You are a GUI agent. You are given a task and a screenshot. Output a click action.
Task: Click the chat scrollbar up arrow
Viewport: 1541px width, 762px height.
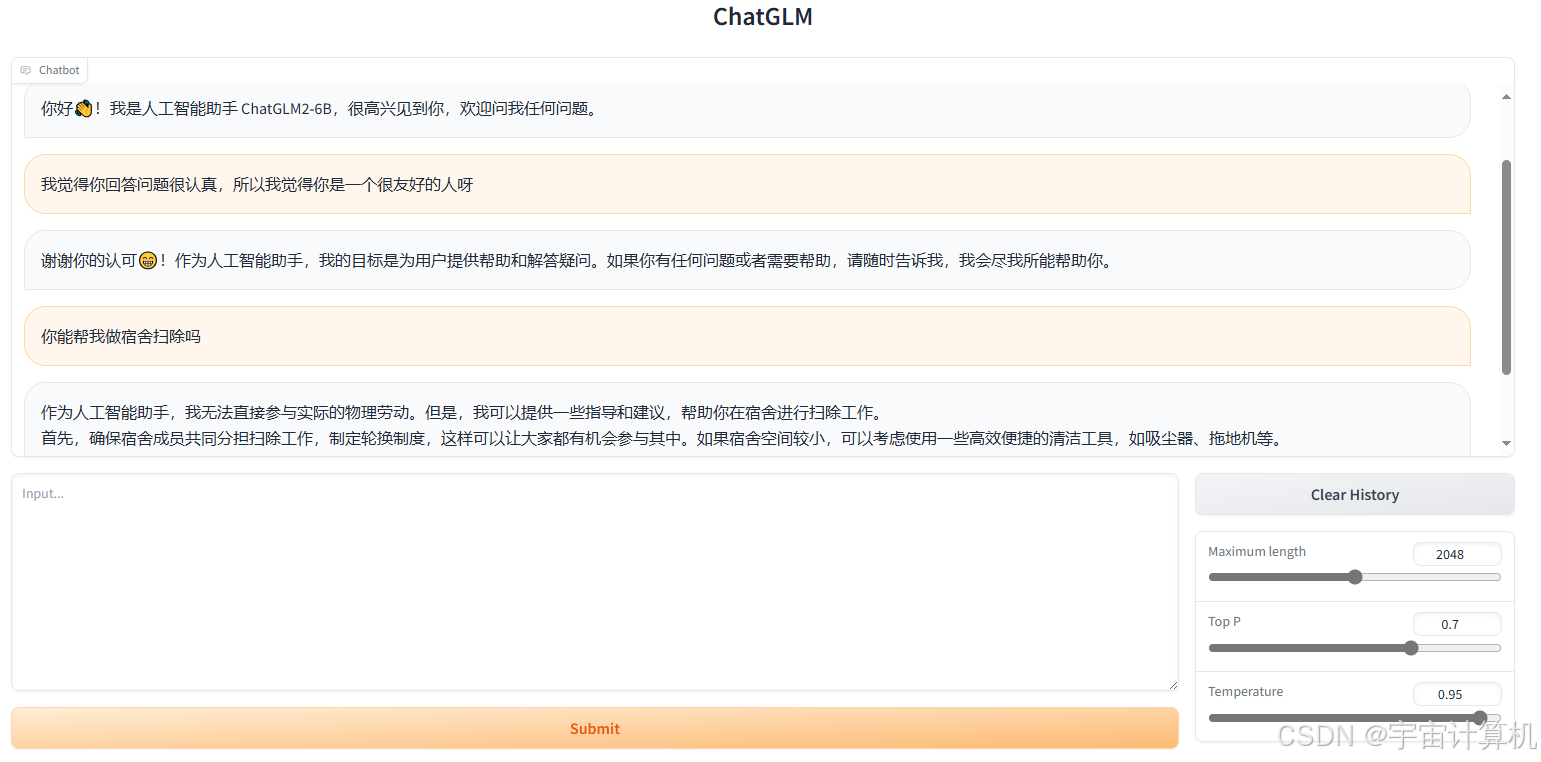click(1506, 96)
